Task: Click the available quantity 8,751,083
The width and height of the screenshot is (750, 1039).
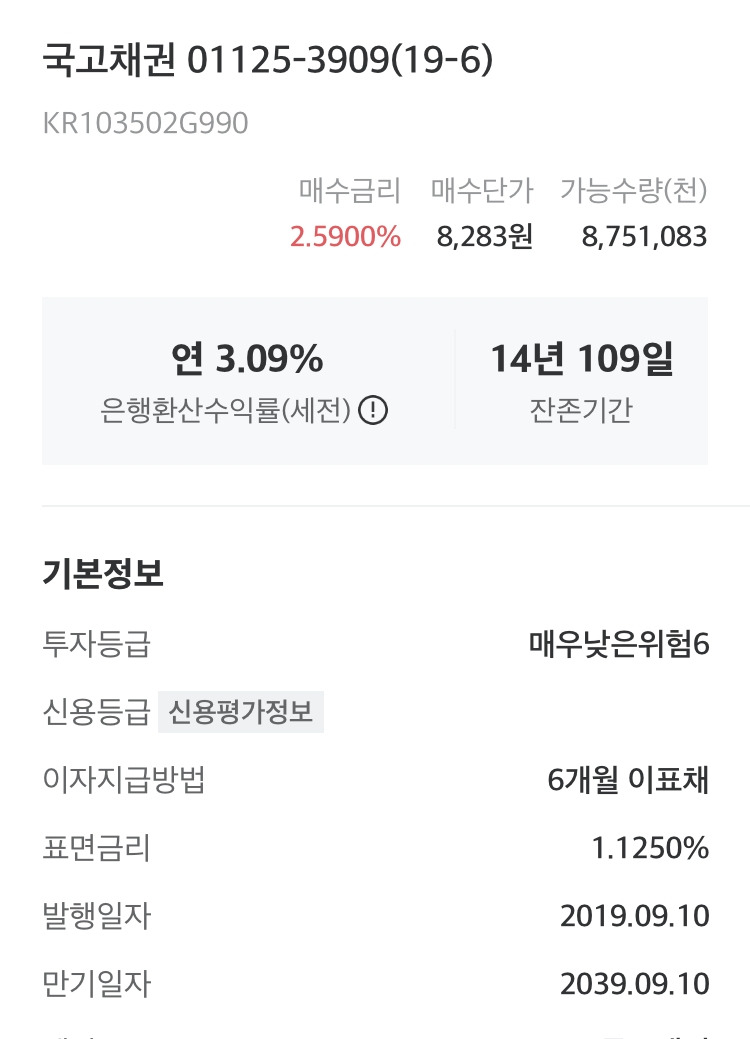Action: point(644,237)
